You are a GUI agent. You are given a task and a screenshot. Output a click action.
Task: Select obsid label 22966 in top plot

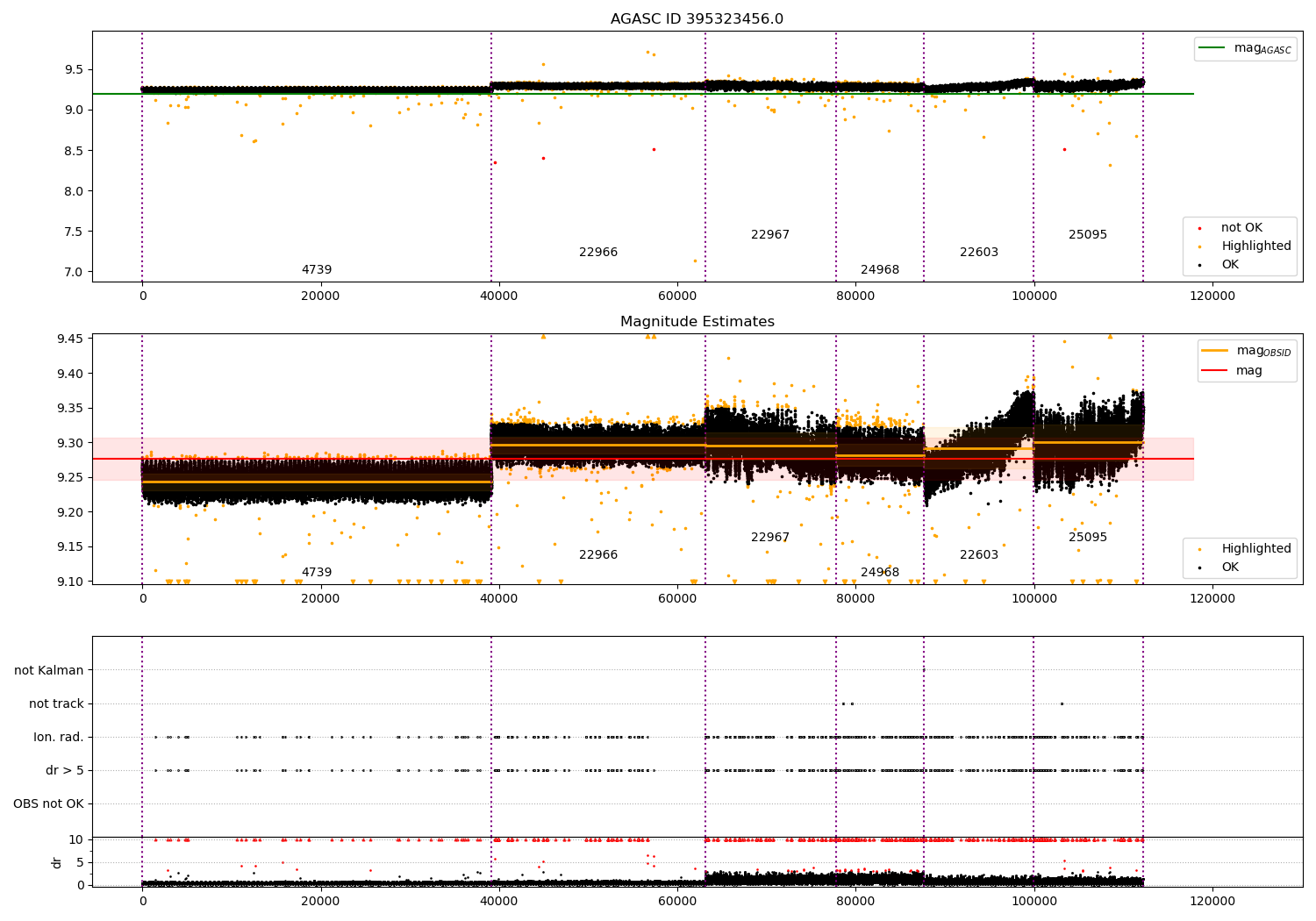598,253
